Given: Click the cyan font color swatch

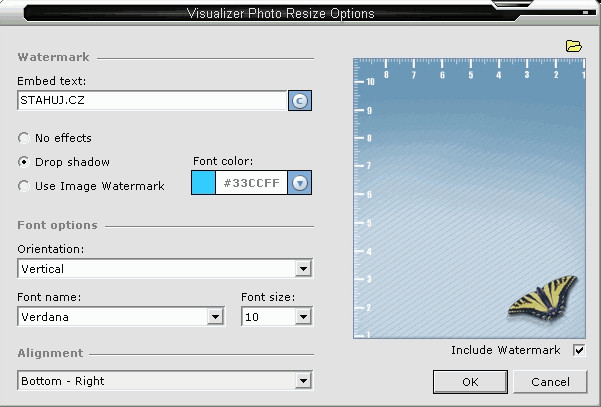Looking at the screenshot, I should click(203, 183).
